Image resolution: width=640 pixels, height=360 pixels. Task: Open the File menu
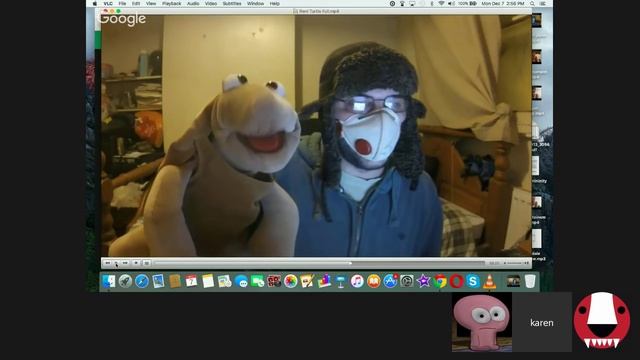pyautogui.click(x=122, y=3)
